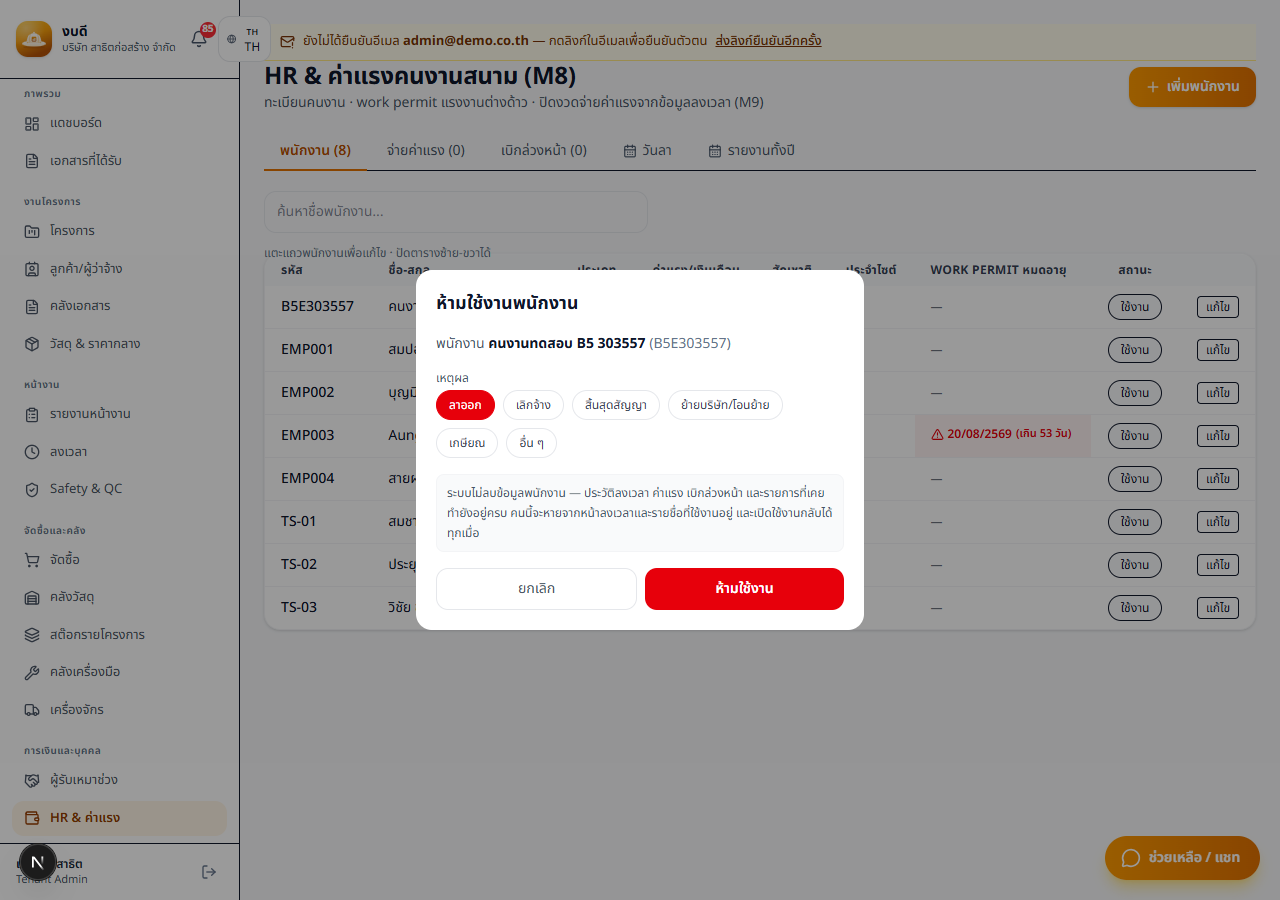
Task: Open เอกสารที่ได้รับ document icon in sidebar
Action: (32, 160)
